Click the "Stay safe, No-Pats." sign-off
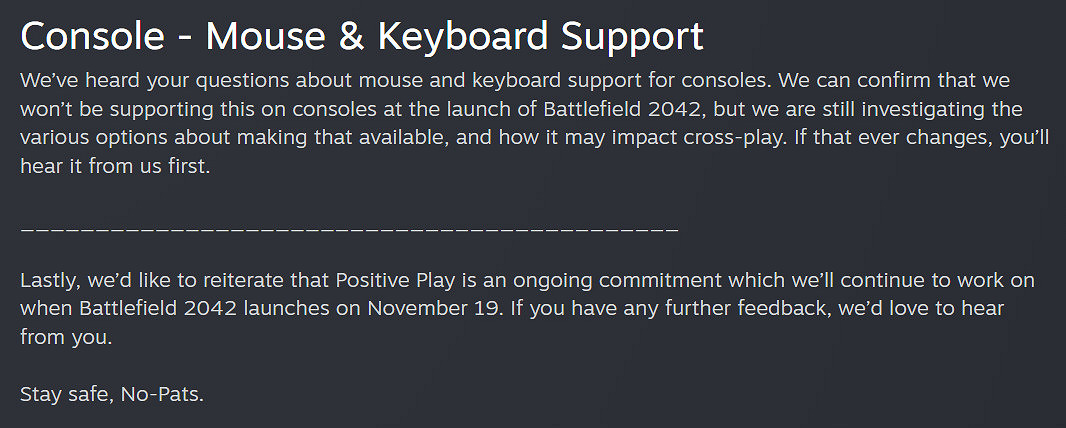 (112, 395)
